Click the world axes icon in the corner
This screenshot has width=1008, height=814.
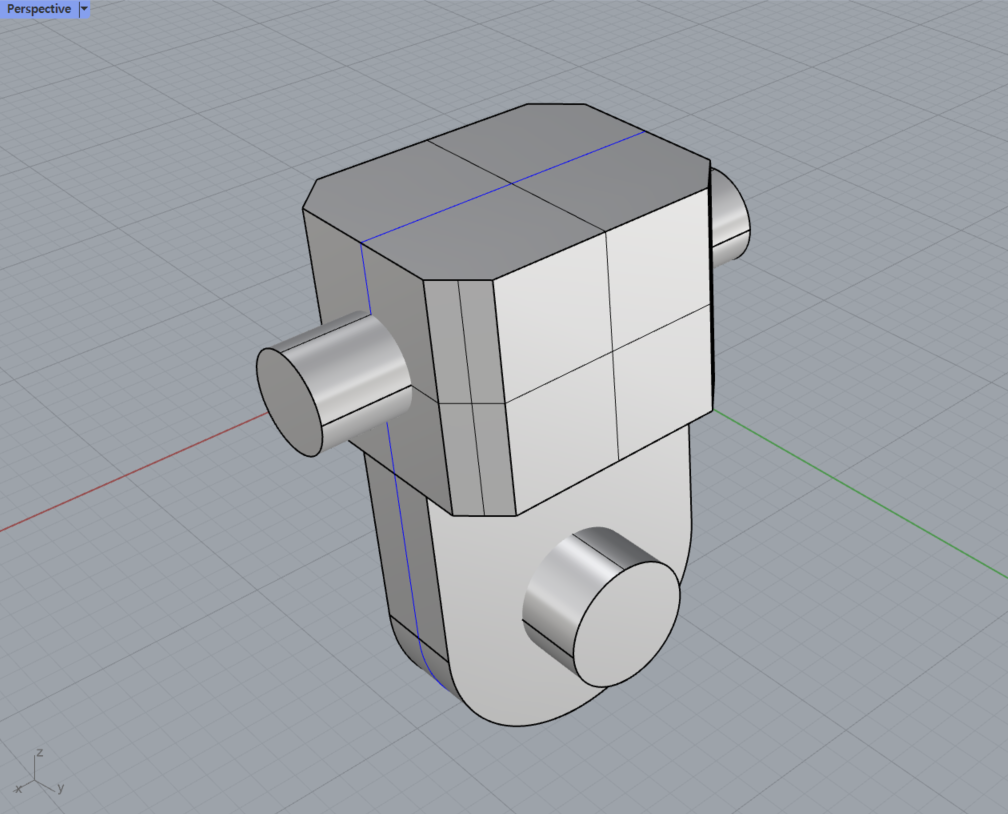coord(39,772)
